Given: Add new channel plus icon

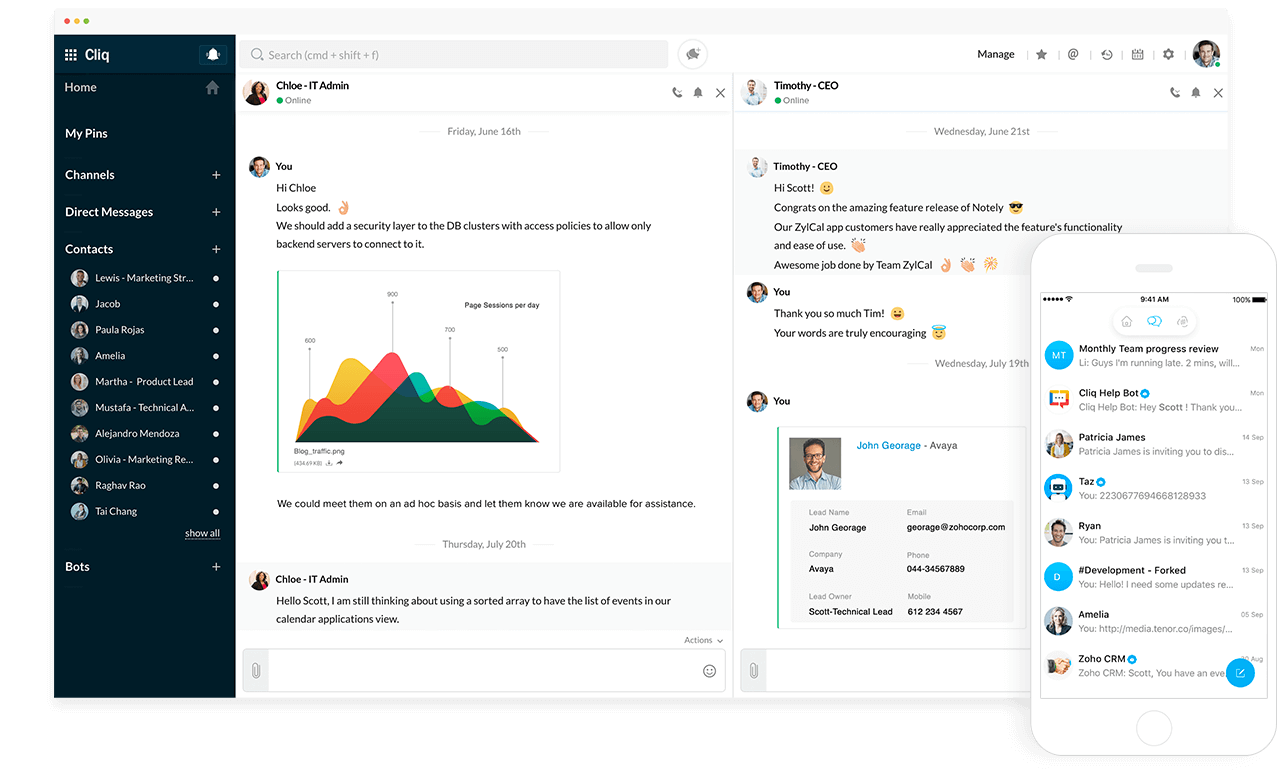Looking at the screenshot, I should point(216,175).
